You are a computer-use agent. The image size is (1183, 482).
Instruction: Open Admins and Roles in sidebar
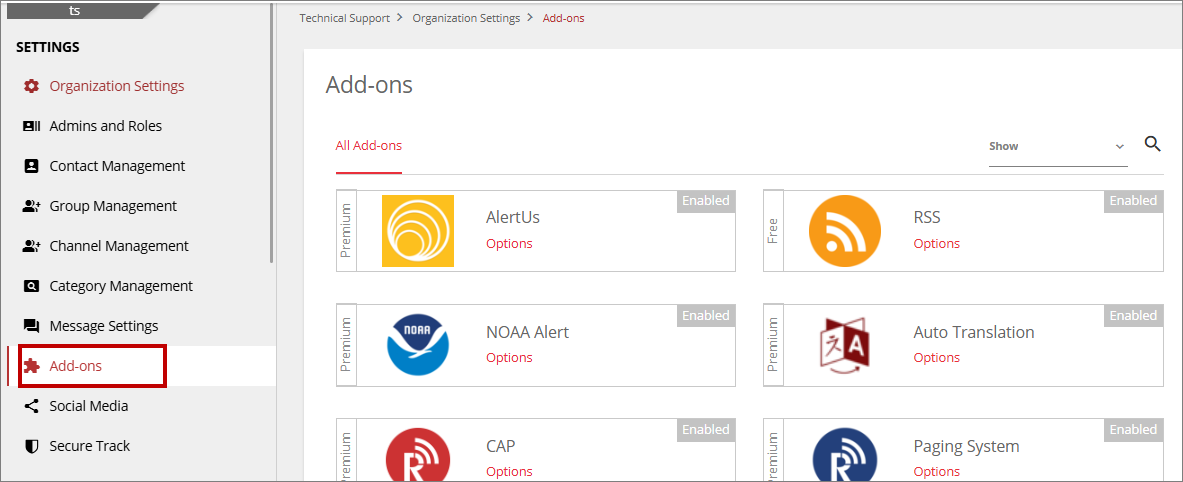pyautogui.click(x=106, y=126)
